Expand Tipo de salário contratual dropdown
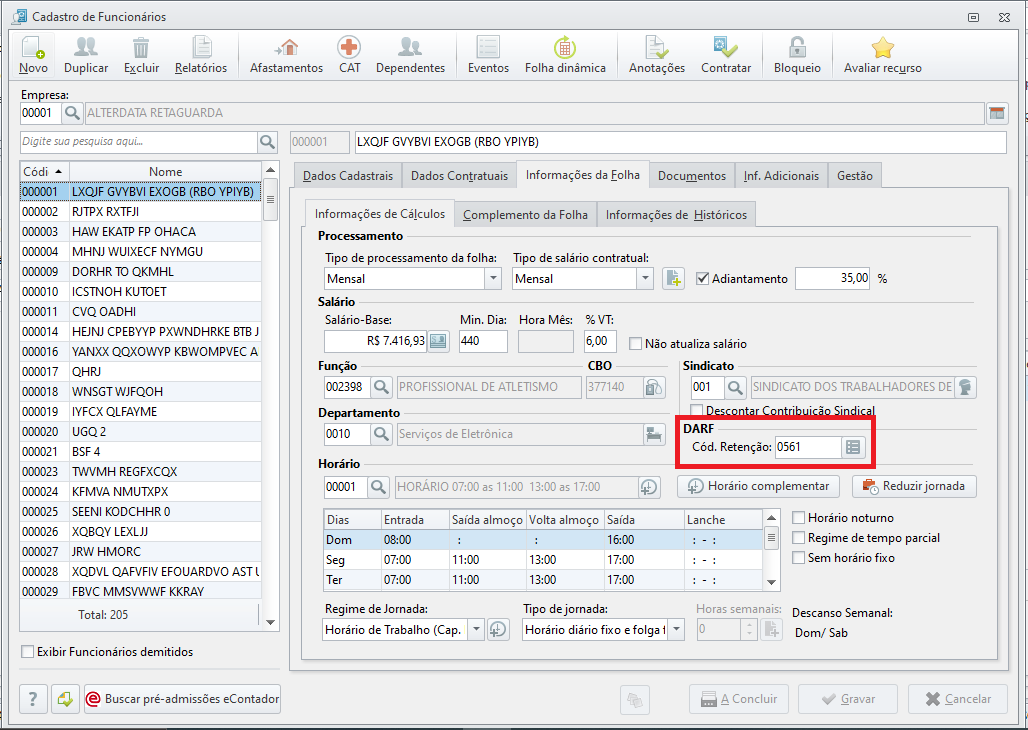This screenshot has width=1028, height=730. click(x=645, y=279)
